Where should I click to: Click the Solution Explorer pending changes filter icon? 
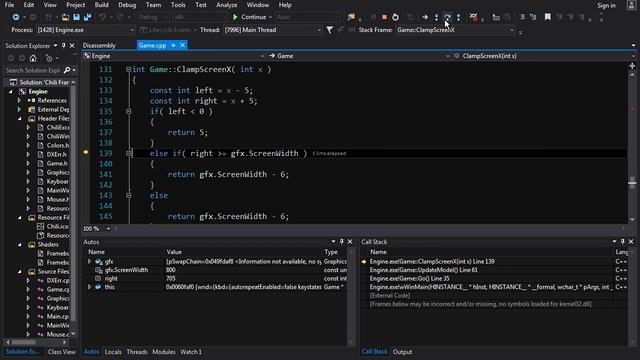49,58
